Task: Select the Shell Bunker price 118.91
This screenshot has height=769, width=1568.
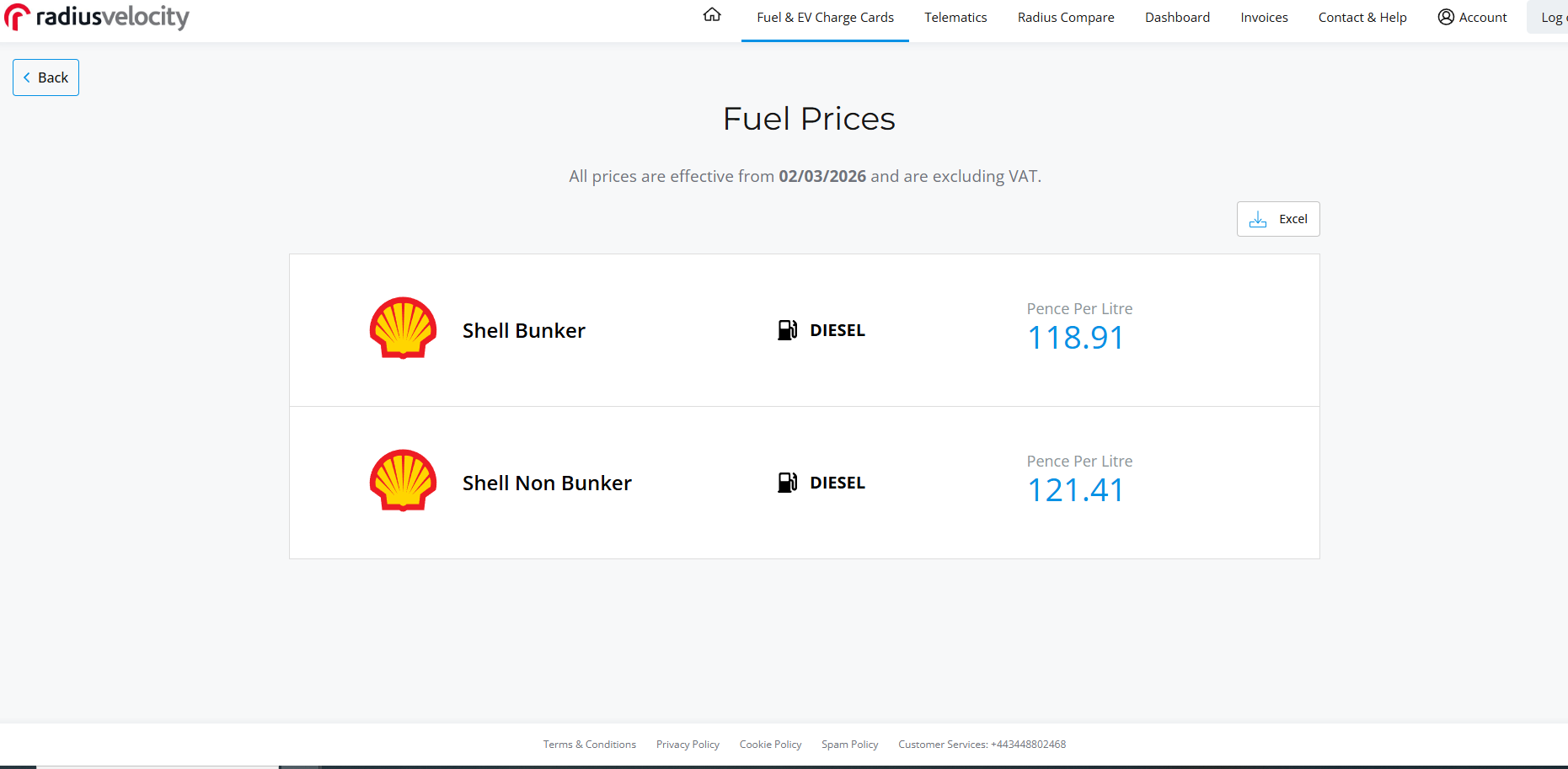Action: [1075, 338]
